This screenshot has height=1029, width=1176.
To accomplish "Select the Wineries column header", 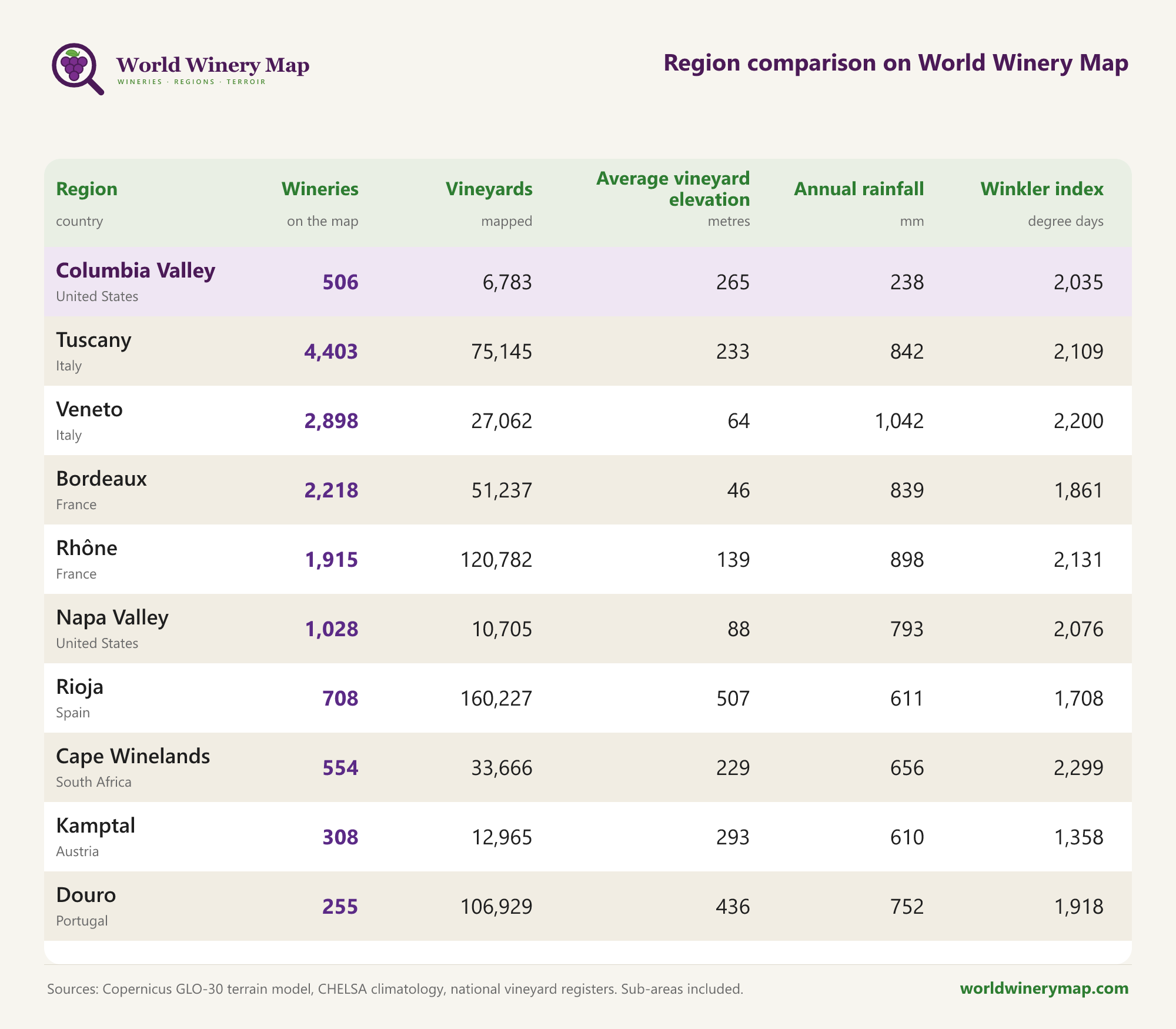I will 320,189.
